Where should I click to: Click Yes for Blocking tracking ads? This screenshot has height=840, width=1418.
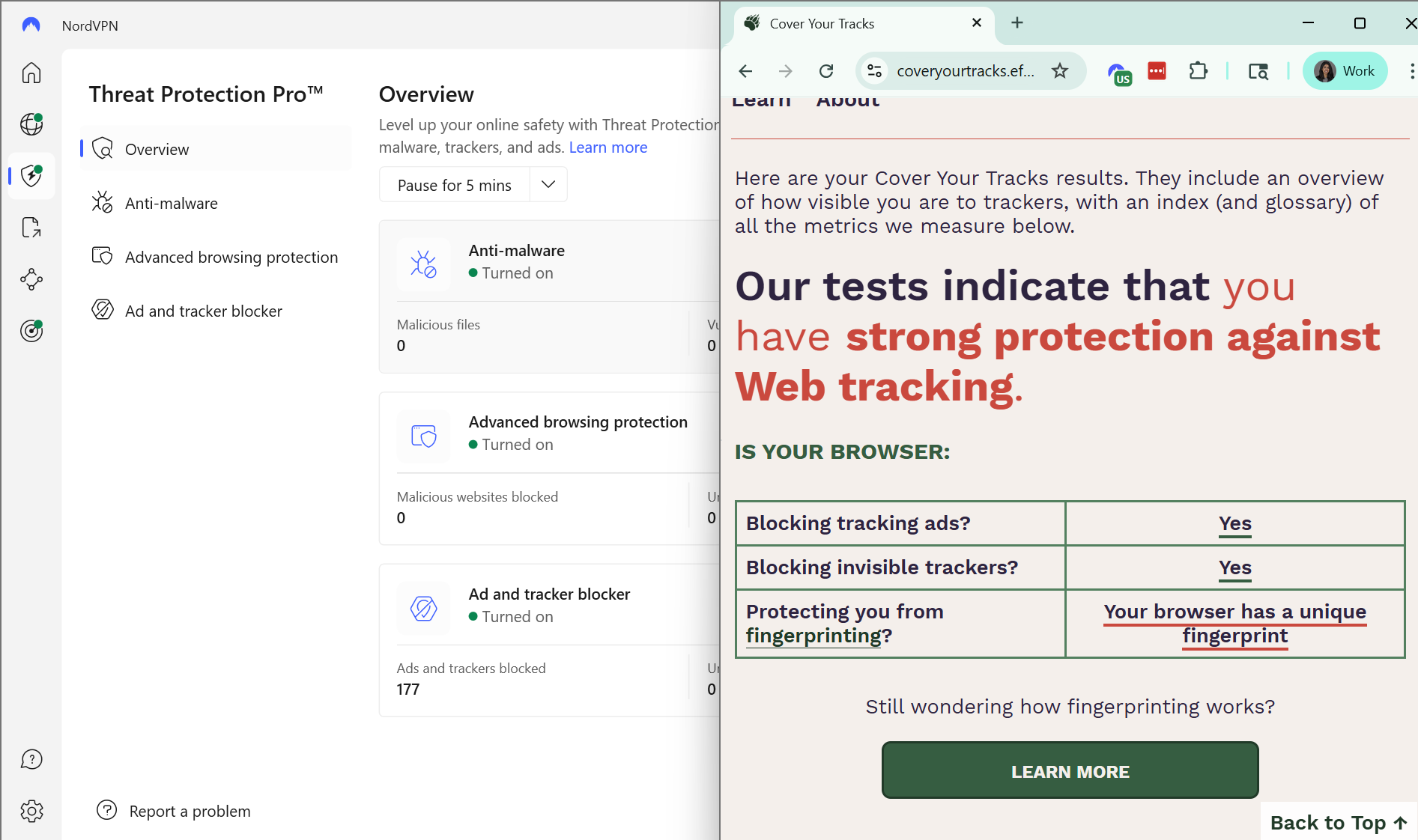[x=1234, y=523]
